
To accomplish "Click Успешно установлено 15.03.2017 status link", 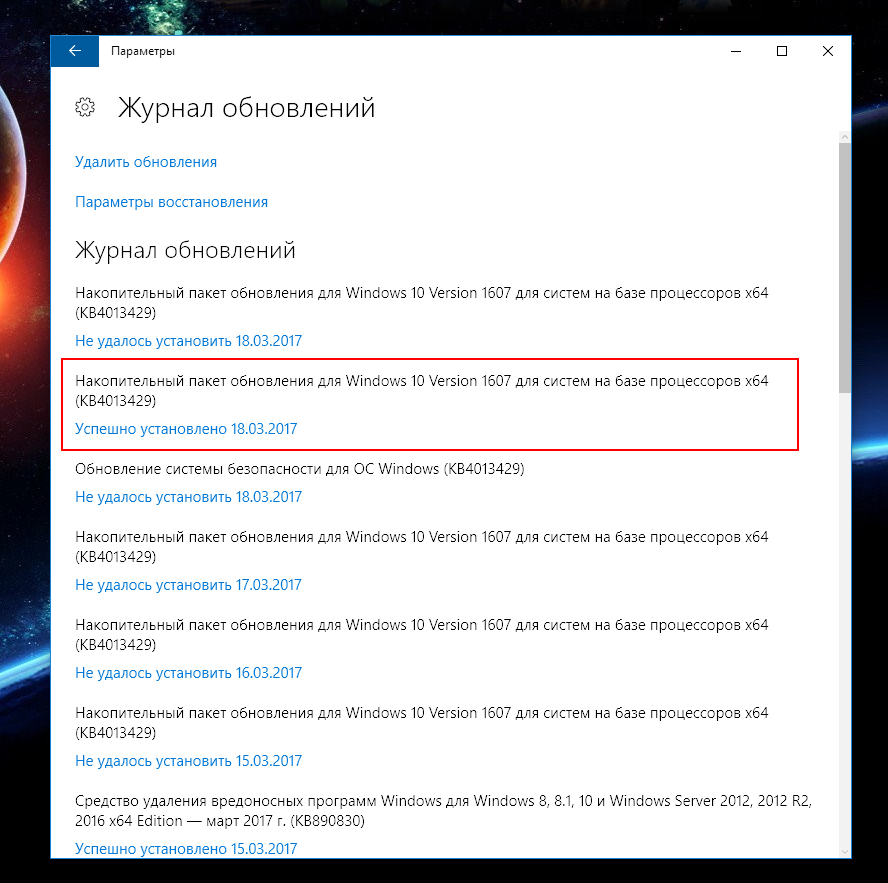I will 186,849.
